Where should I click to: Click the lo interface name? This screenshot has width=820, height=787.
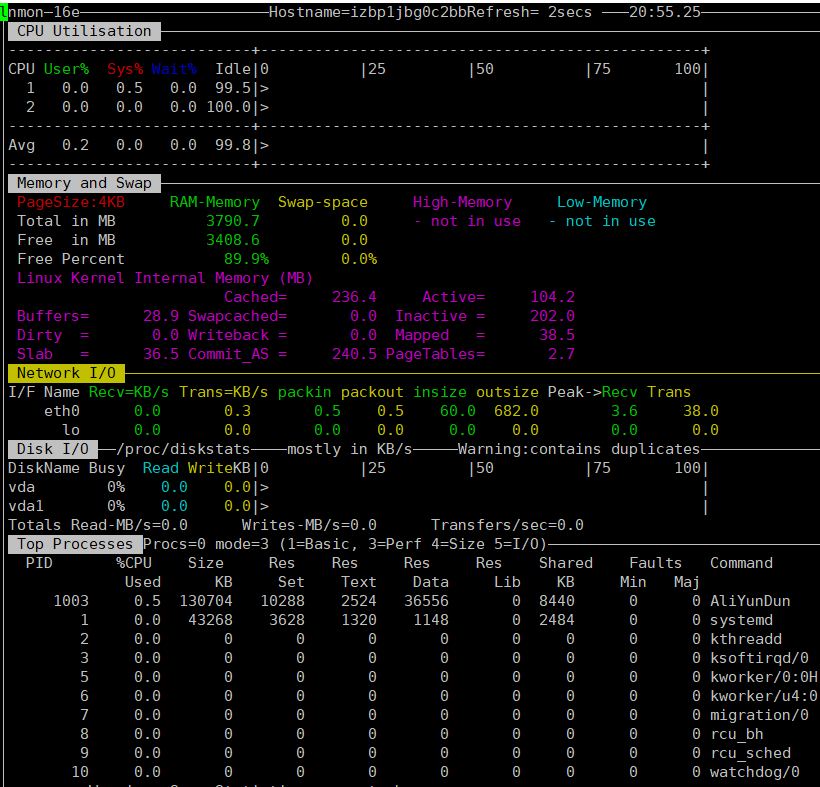71,430
